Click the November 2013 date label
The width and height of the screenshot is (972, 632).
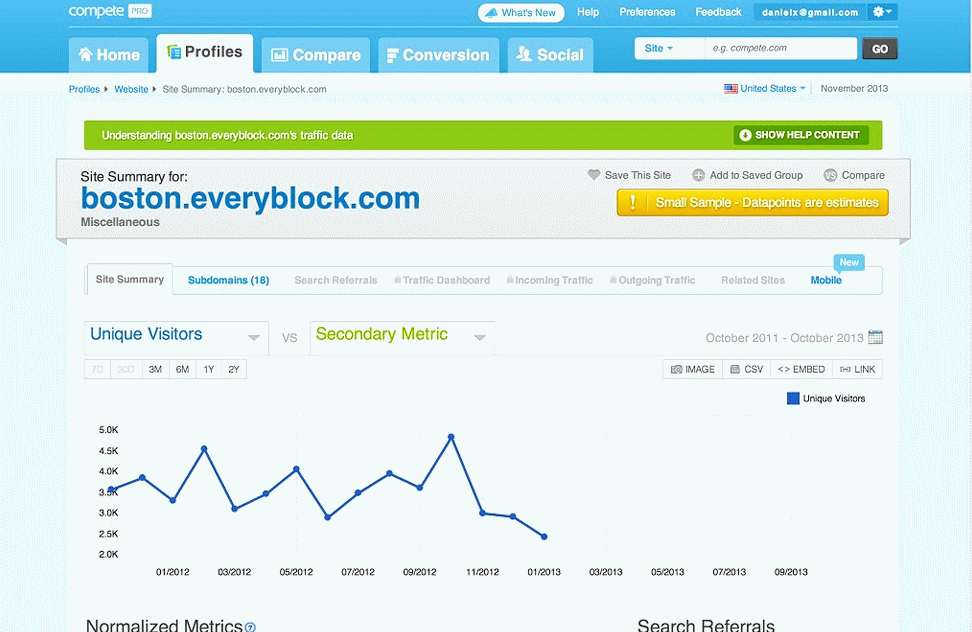[854, 89]
